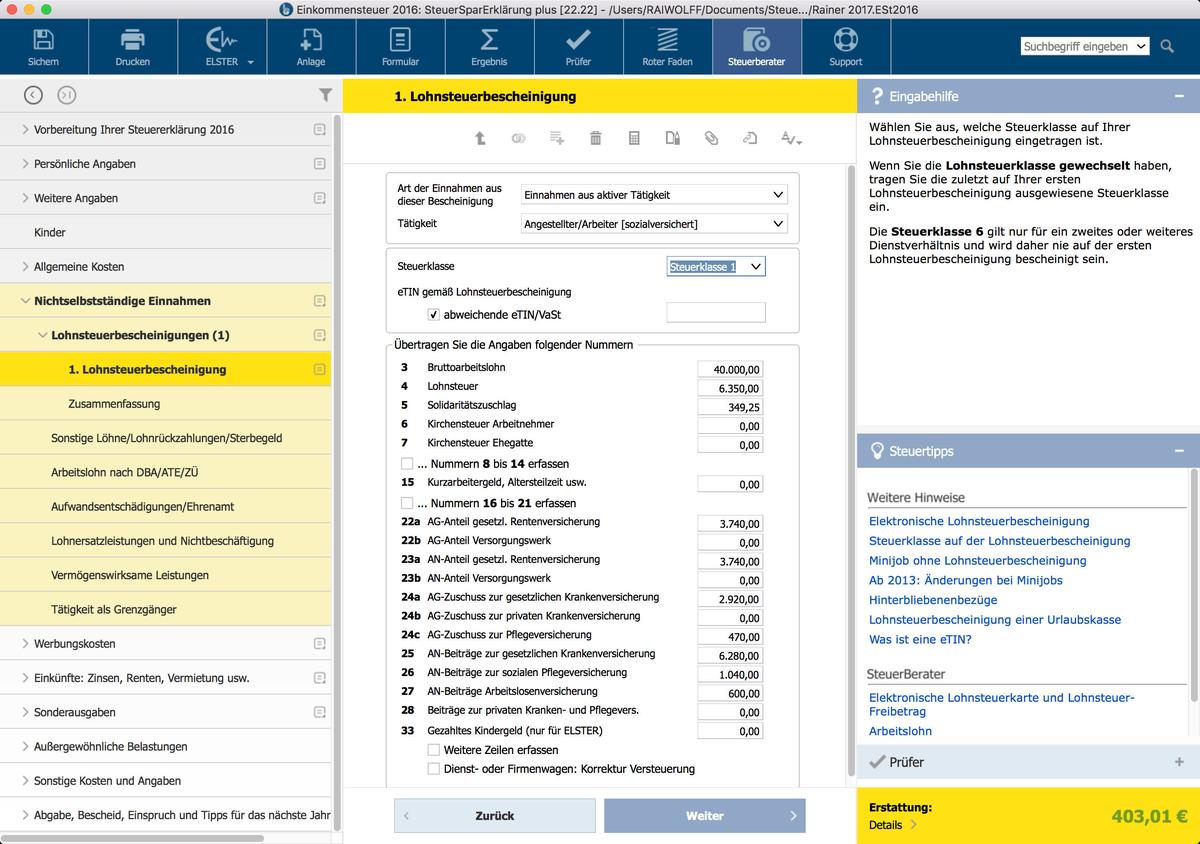This screenshot has width=1200, height=844.
Task: Check Dienst- oder Firmenwagen Korrektur box
Action: pos(433,769)
